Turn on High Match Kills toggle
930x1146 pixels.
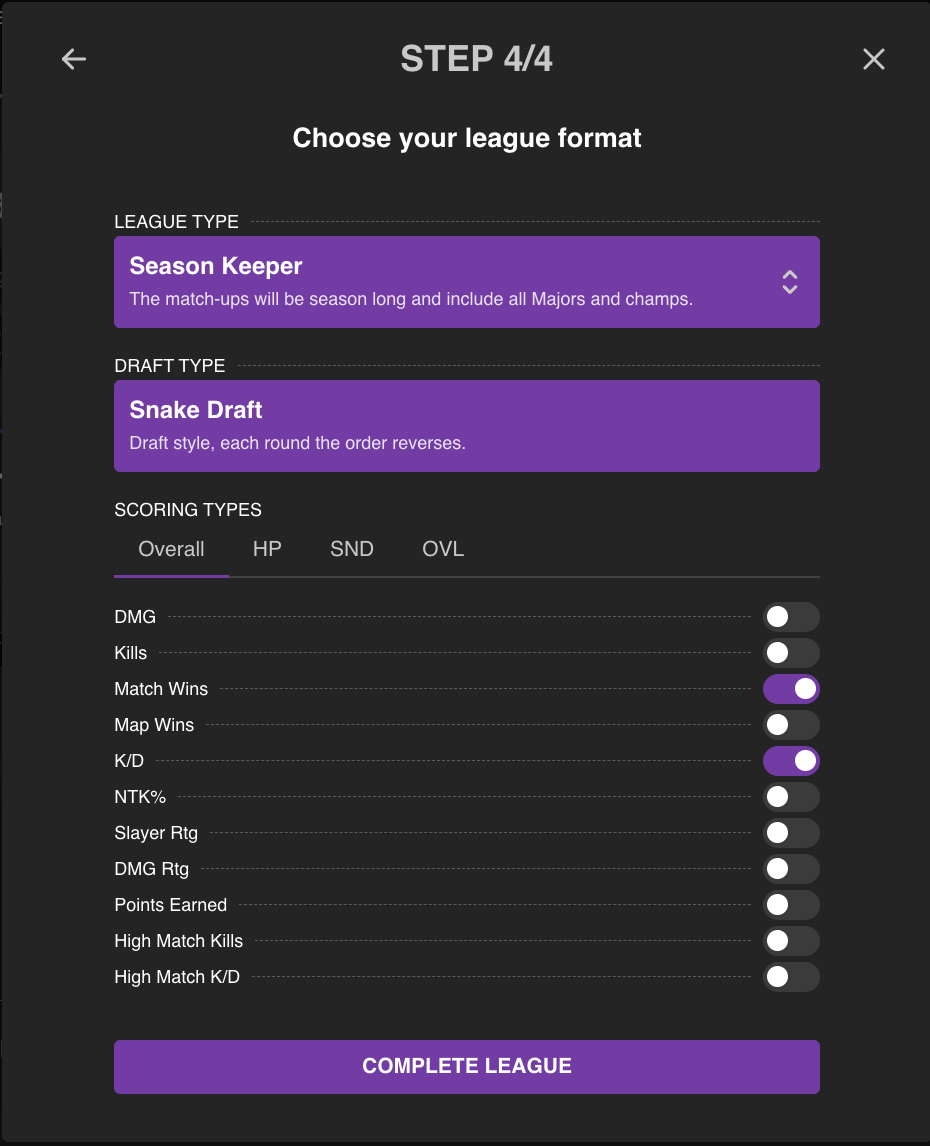tap(791, 941)
